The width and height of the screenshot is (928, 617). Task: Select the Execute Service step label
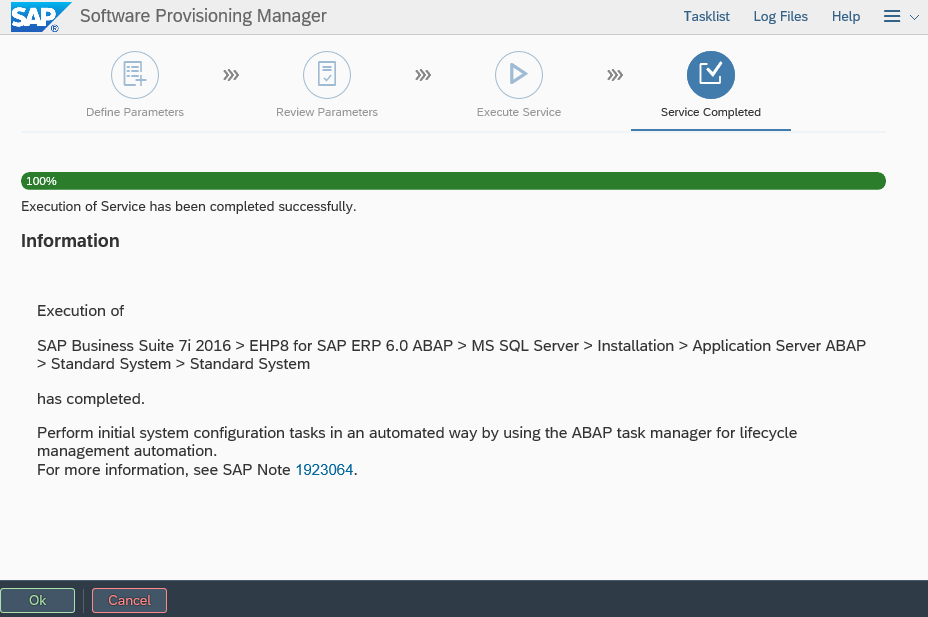[x=518, y=112]
